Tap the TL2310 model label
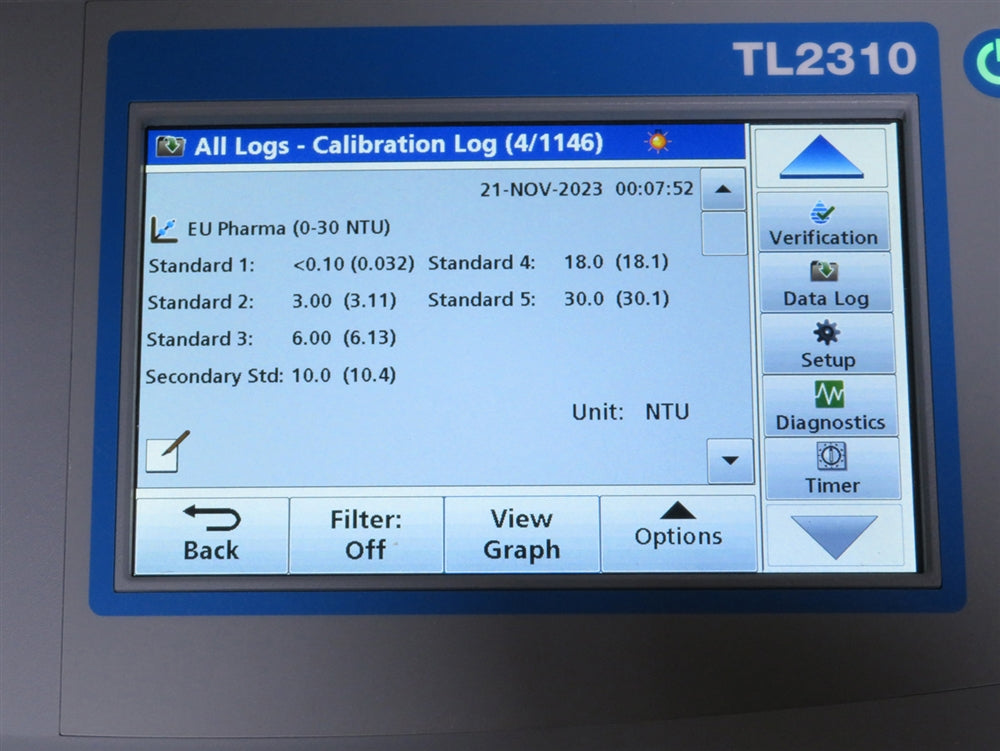The width and height of the screenshot is (1000, 751). (825, 59)
